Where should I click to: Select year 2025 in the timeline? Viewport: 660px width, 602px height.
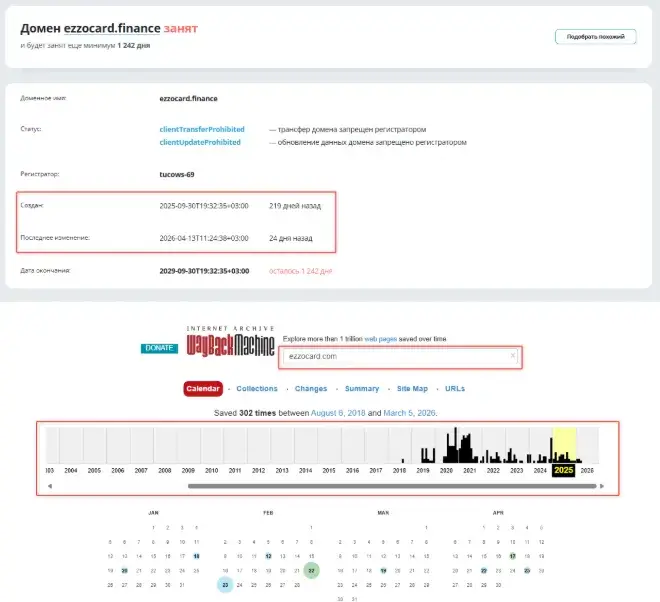coord(564,470)
